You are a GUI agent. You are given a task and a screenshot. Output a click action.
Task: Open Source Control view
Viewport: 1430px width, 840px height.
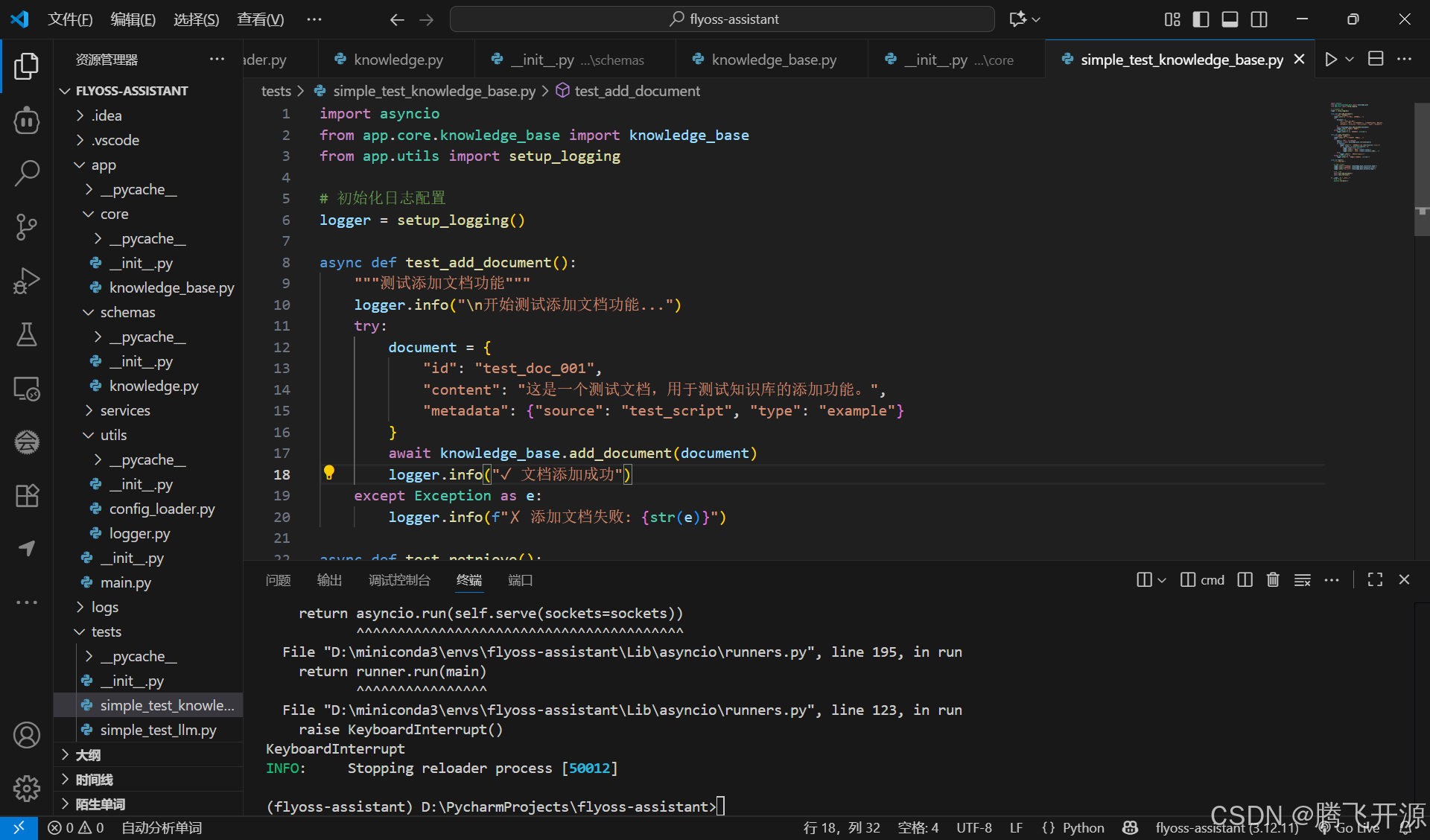pos(27,226)
